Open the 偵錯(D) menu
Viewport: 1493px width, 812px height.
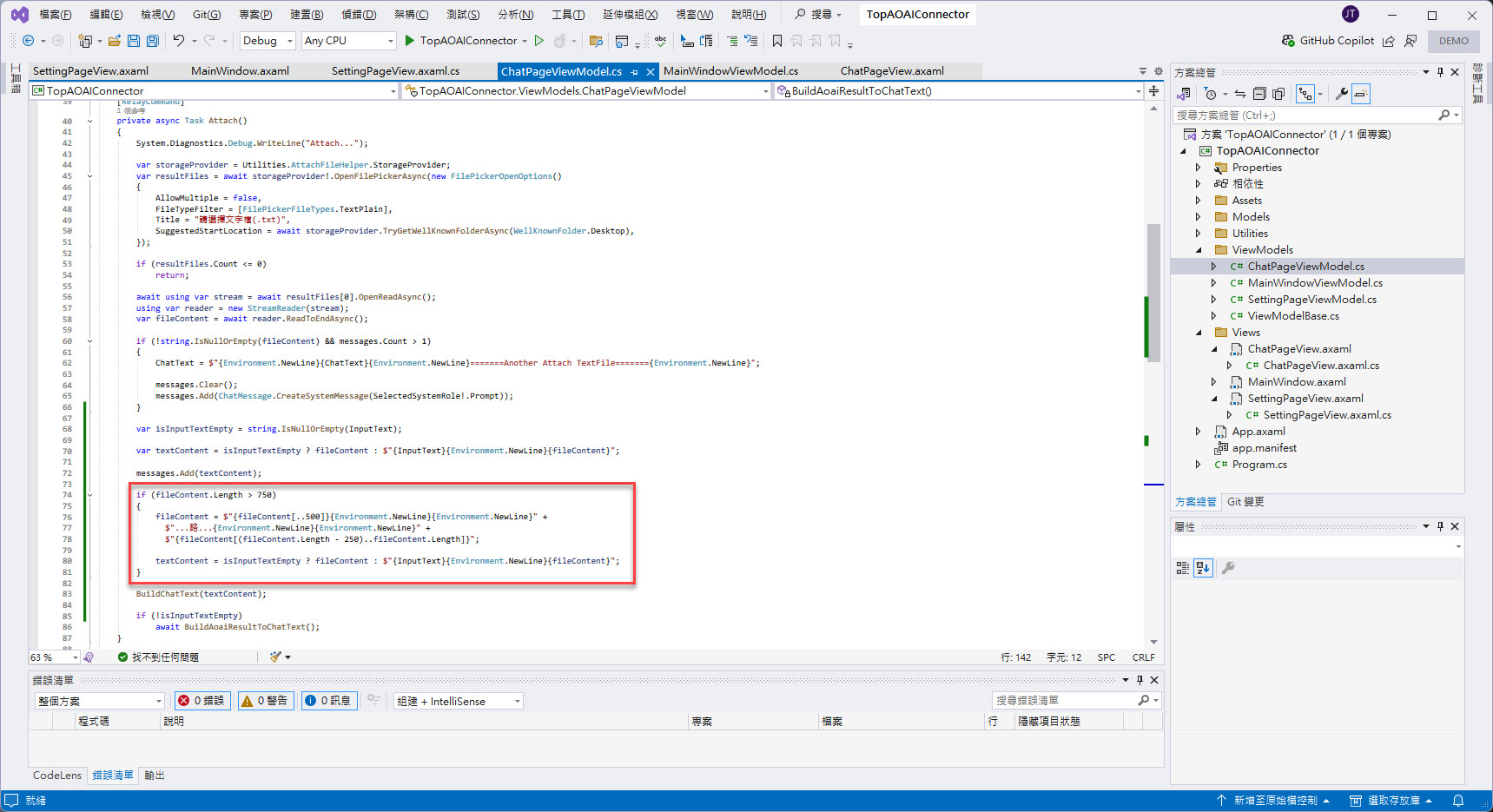tap(359, 15)
